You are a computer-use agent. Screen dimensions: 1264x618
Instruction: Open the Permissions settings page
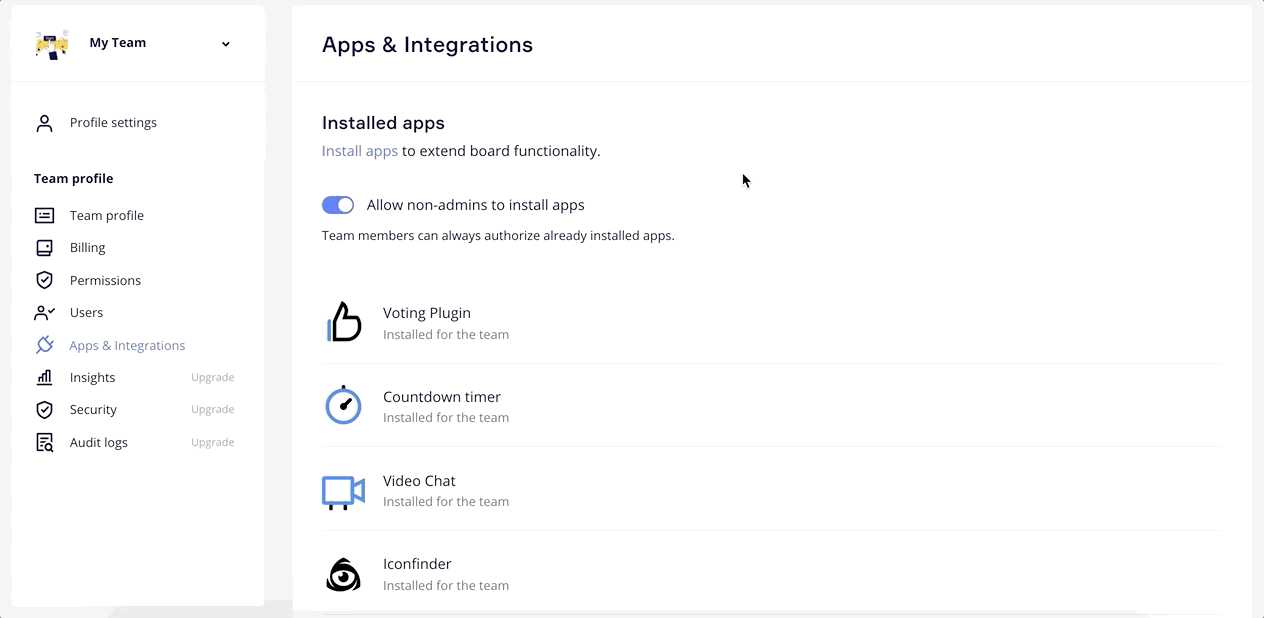pos(105,281)
